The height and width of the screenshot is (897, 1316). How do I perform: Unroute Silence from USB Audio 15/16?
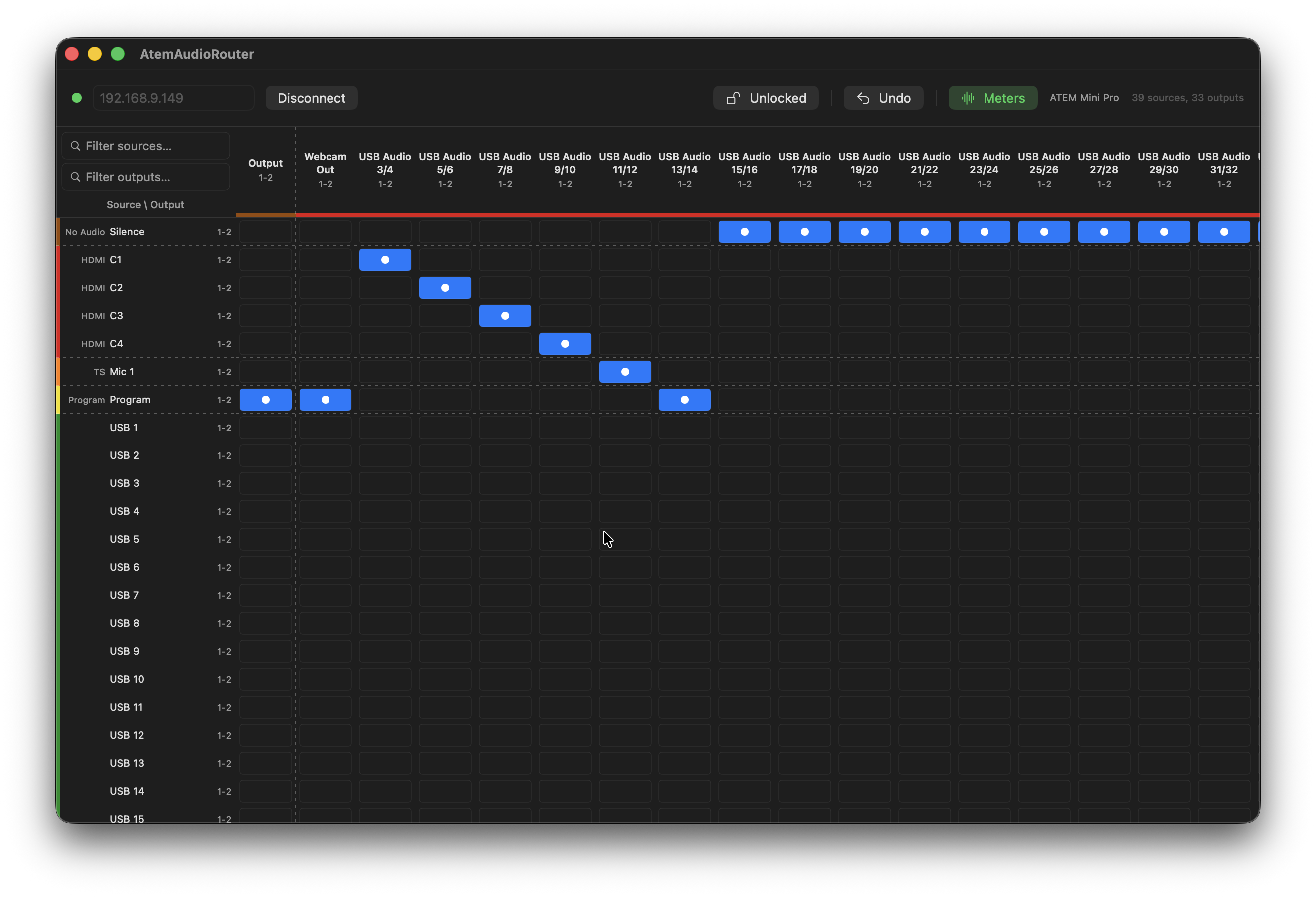(x=744, y=231)
